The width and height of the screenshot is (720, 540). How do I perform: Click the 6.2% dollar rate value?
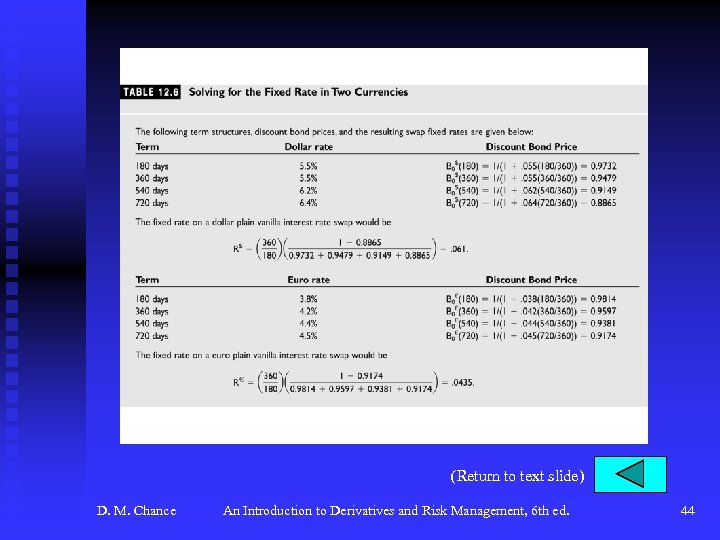pos(308,191)
